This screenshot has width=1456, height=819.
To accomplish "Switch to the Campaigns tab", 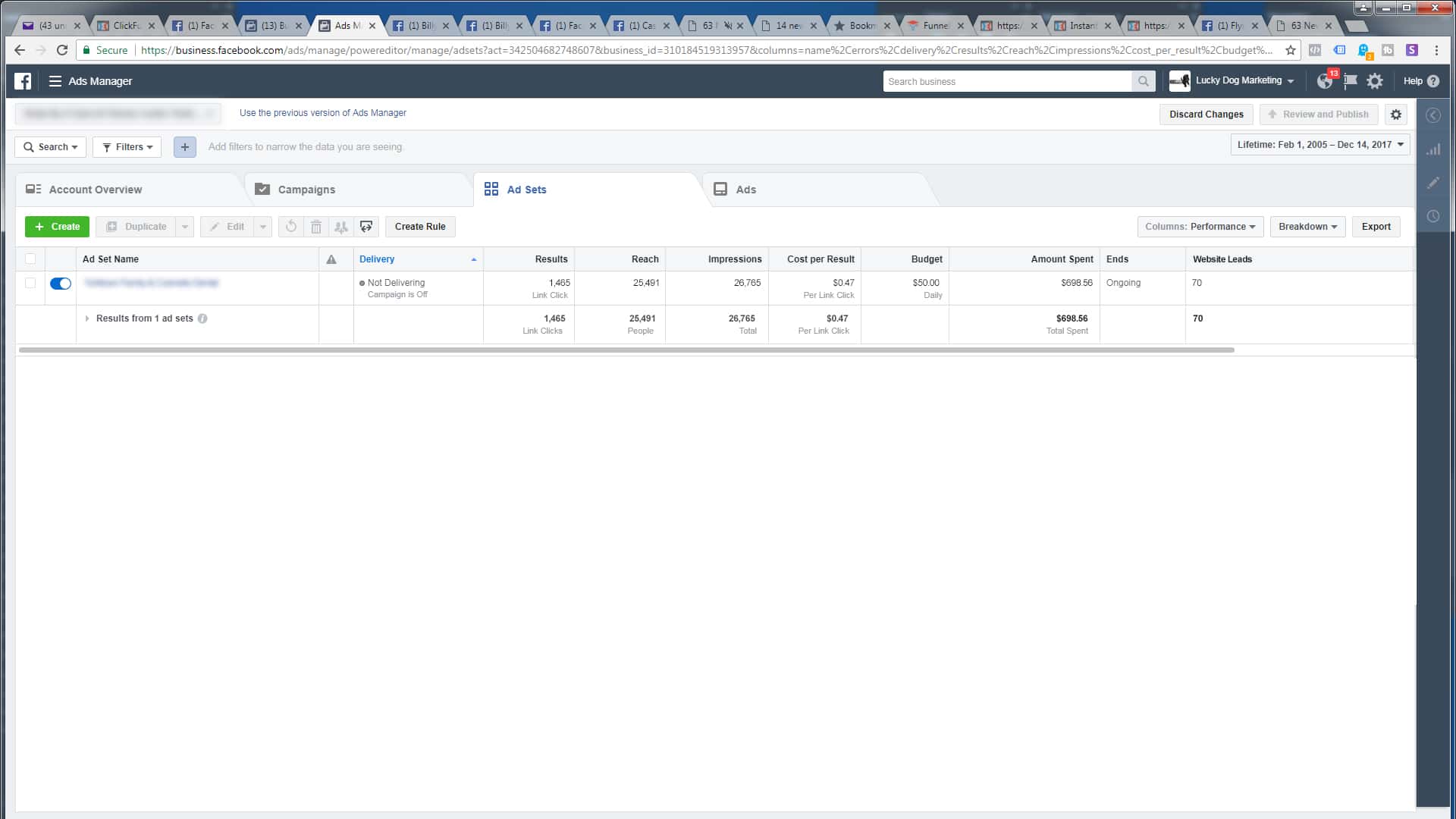I will (306, 190).
